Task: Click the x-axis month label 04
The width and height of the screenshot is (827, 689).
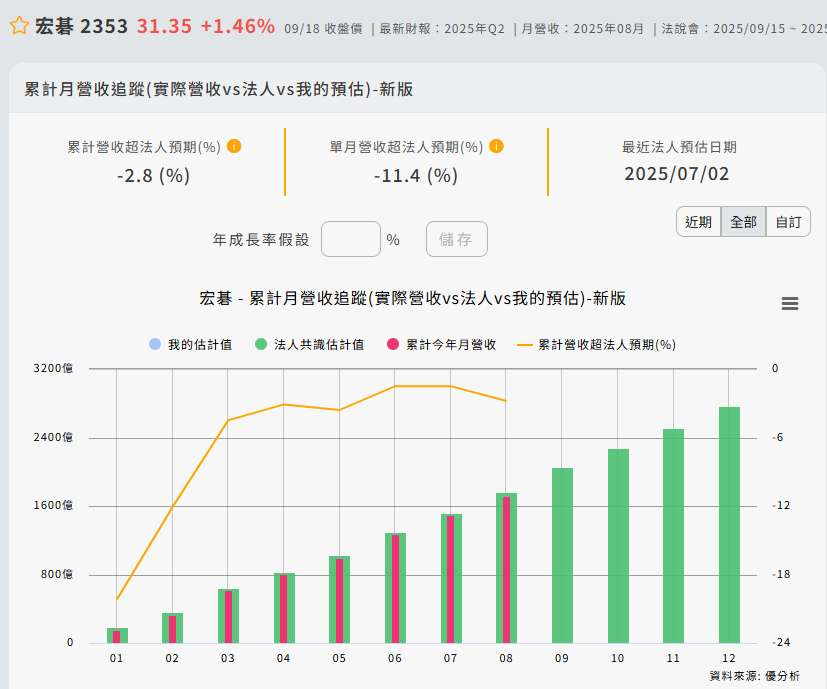Action: (284, 658)
